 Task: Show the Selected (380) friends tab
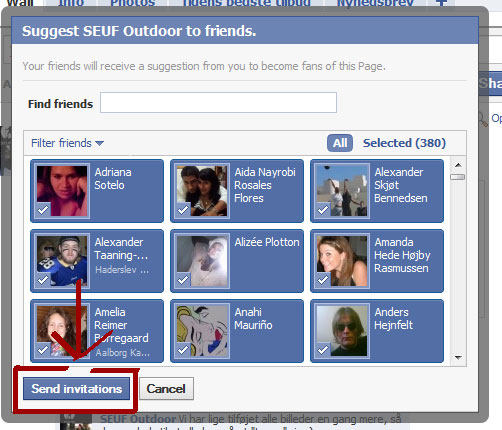tap(404, 143)
